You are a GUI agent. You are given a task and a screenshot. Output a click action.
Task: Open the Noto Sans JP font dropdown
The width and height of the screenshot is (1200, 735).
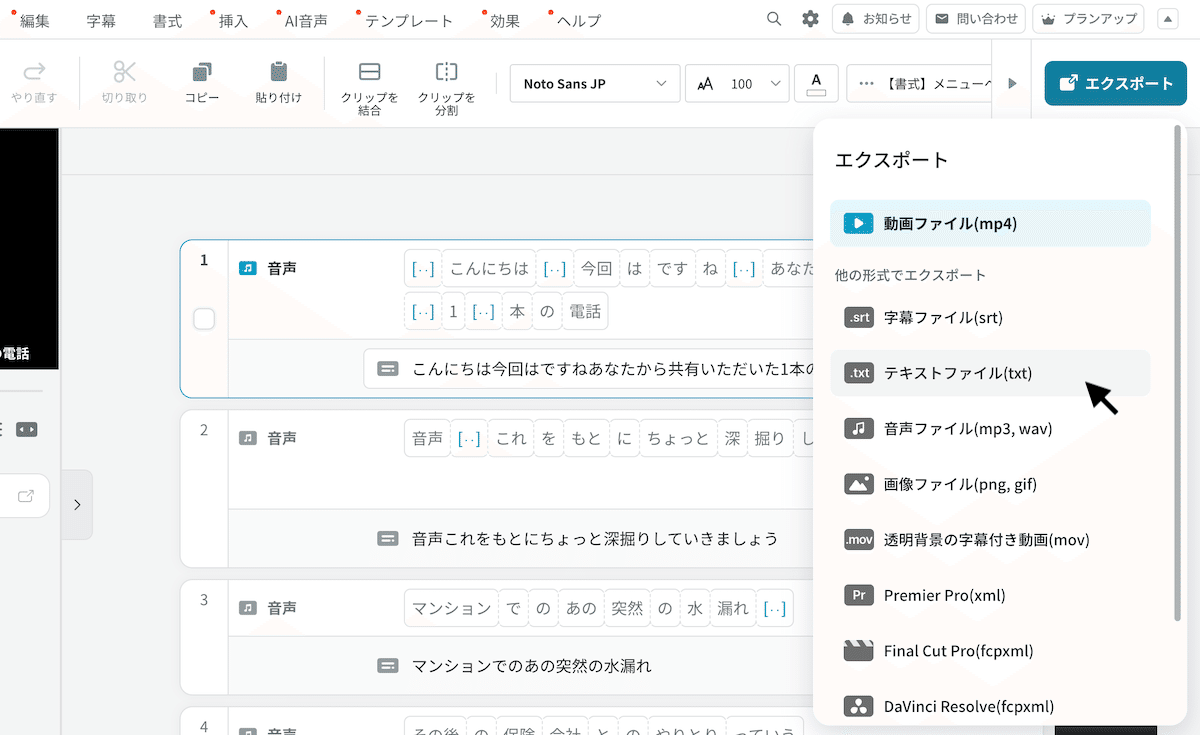[594, 83]
